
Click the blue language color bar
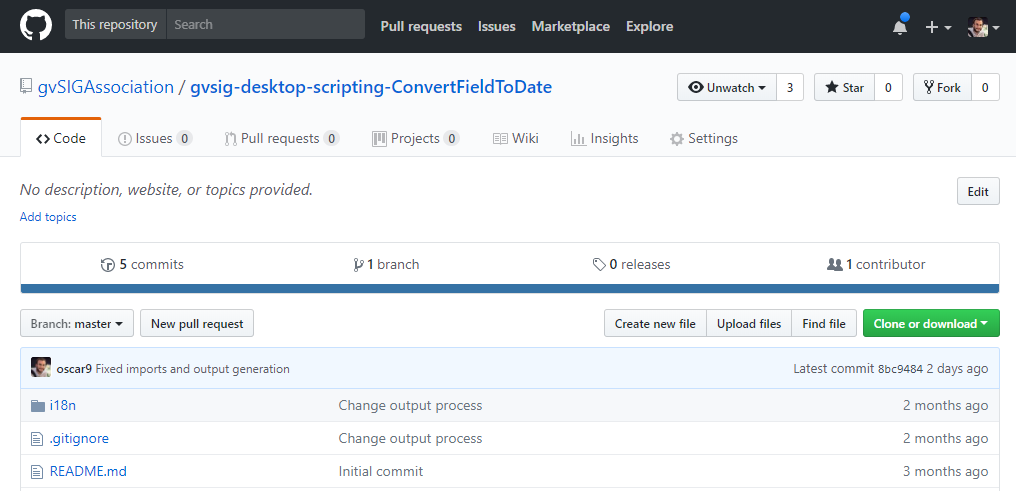(509, 289)
